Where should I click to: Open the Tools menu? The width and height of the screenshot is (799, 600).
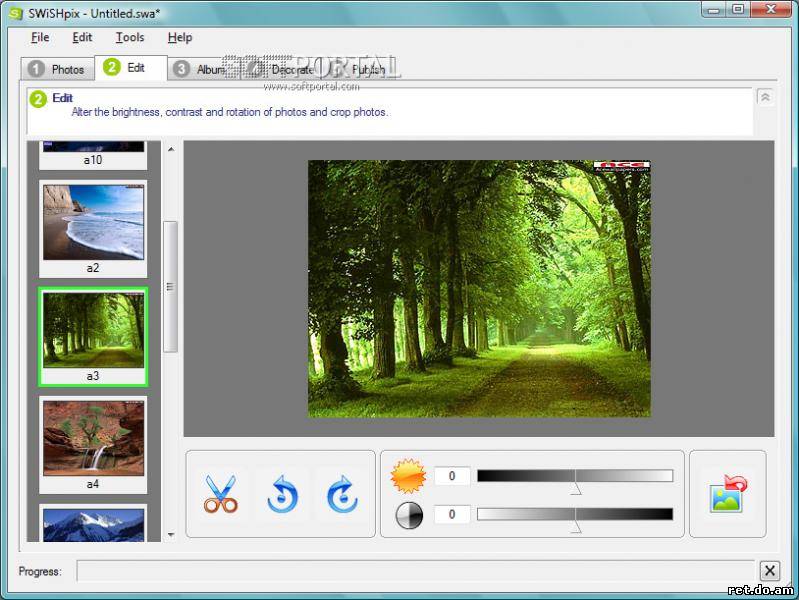(x=130, y=38)
